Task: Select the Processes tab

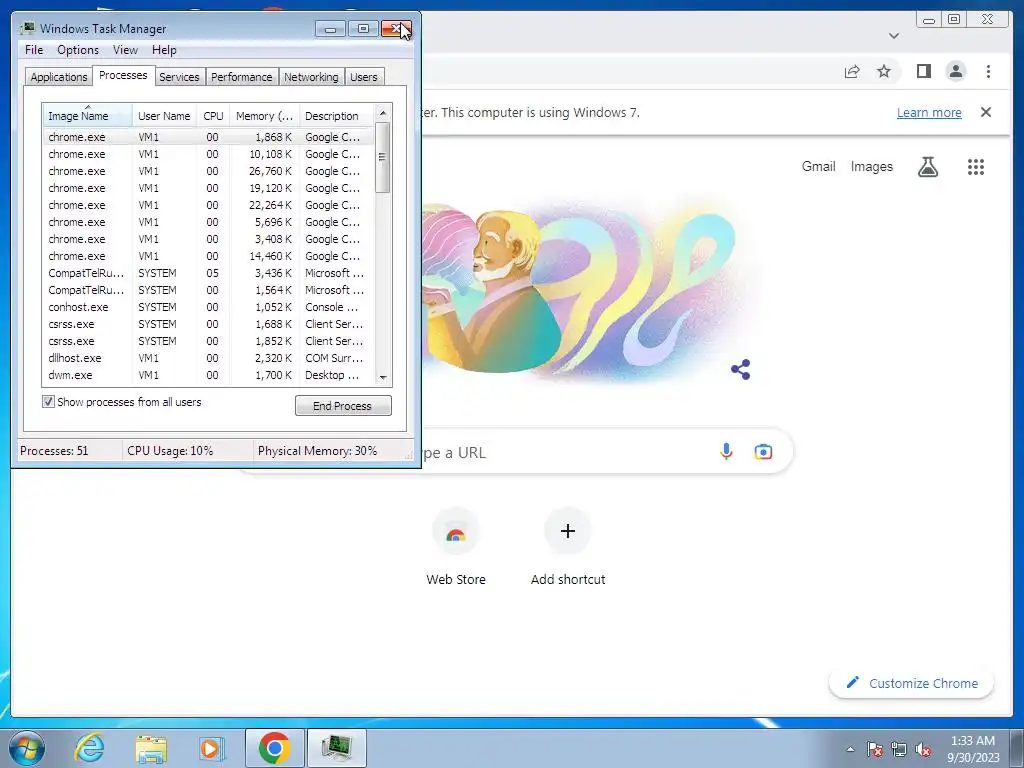Action: pos(123,75)
